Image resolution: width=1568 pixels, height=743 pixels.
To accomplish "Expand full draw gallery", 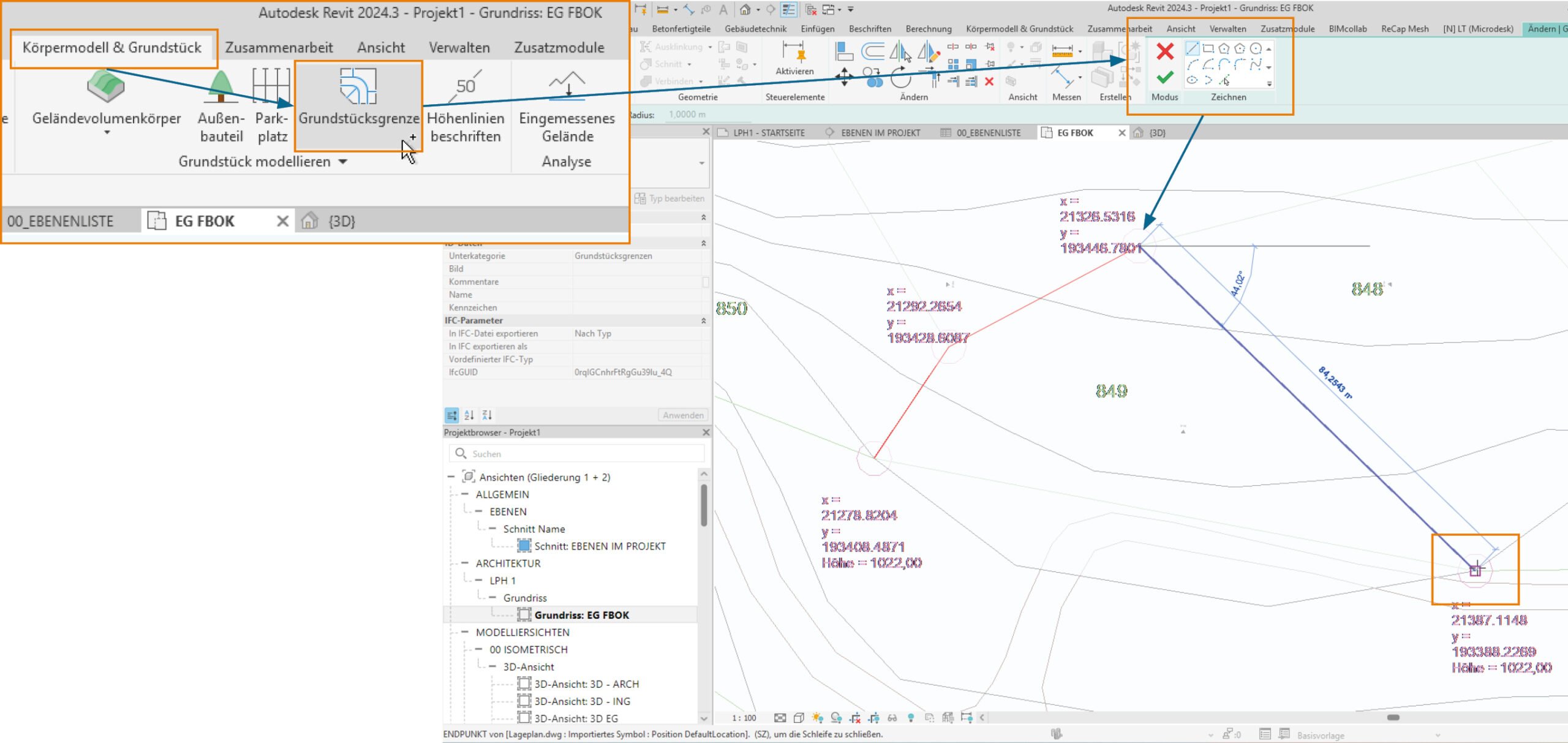I will click(x=1269, y=83).
